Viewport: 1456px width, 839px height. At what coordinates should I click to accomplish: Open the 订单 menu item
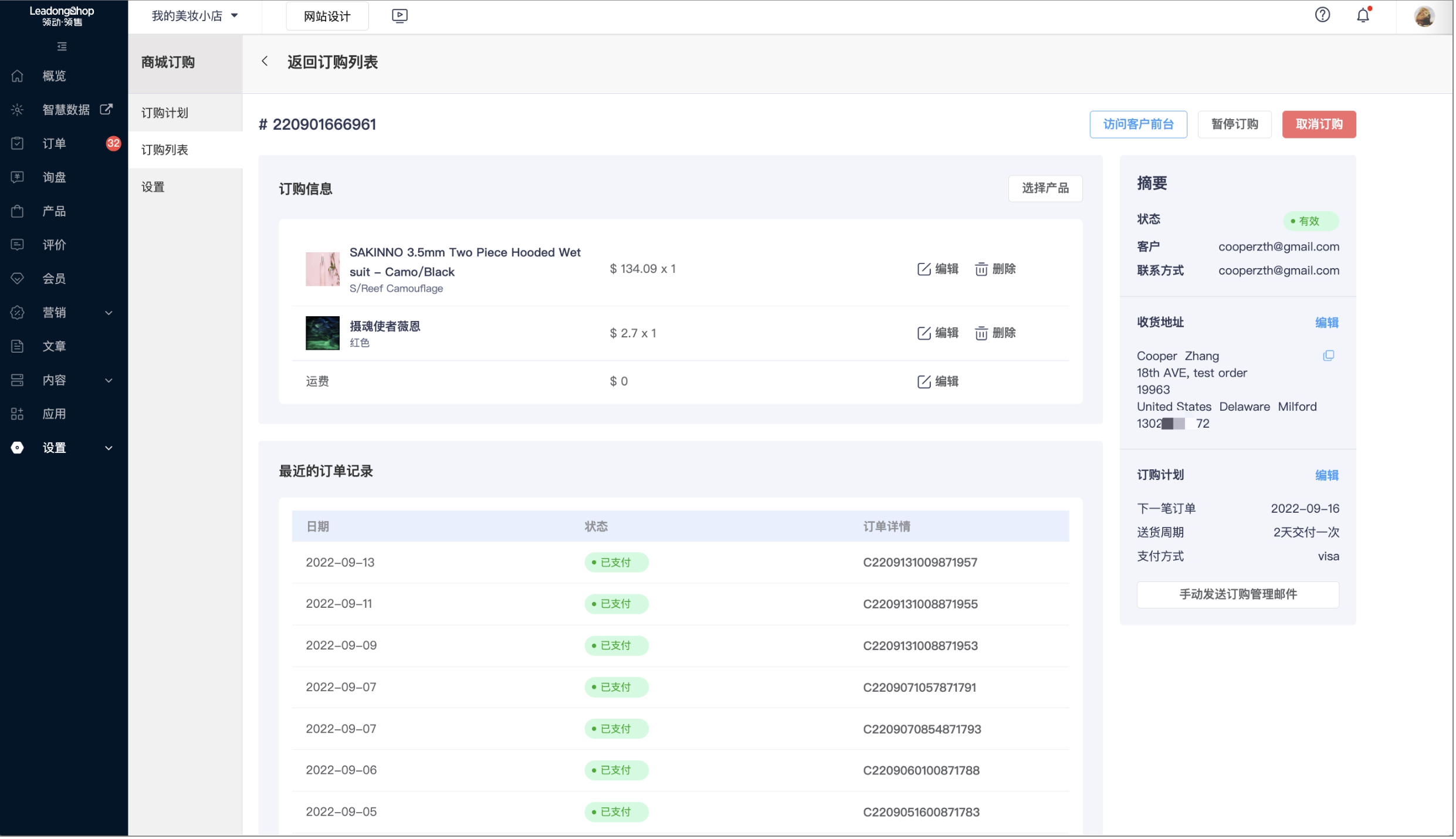click(54, 144)
